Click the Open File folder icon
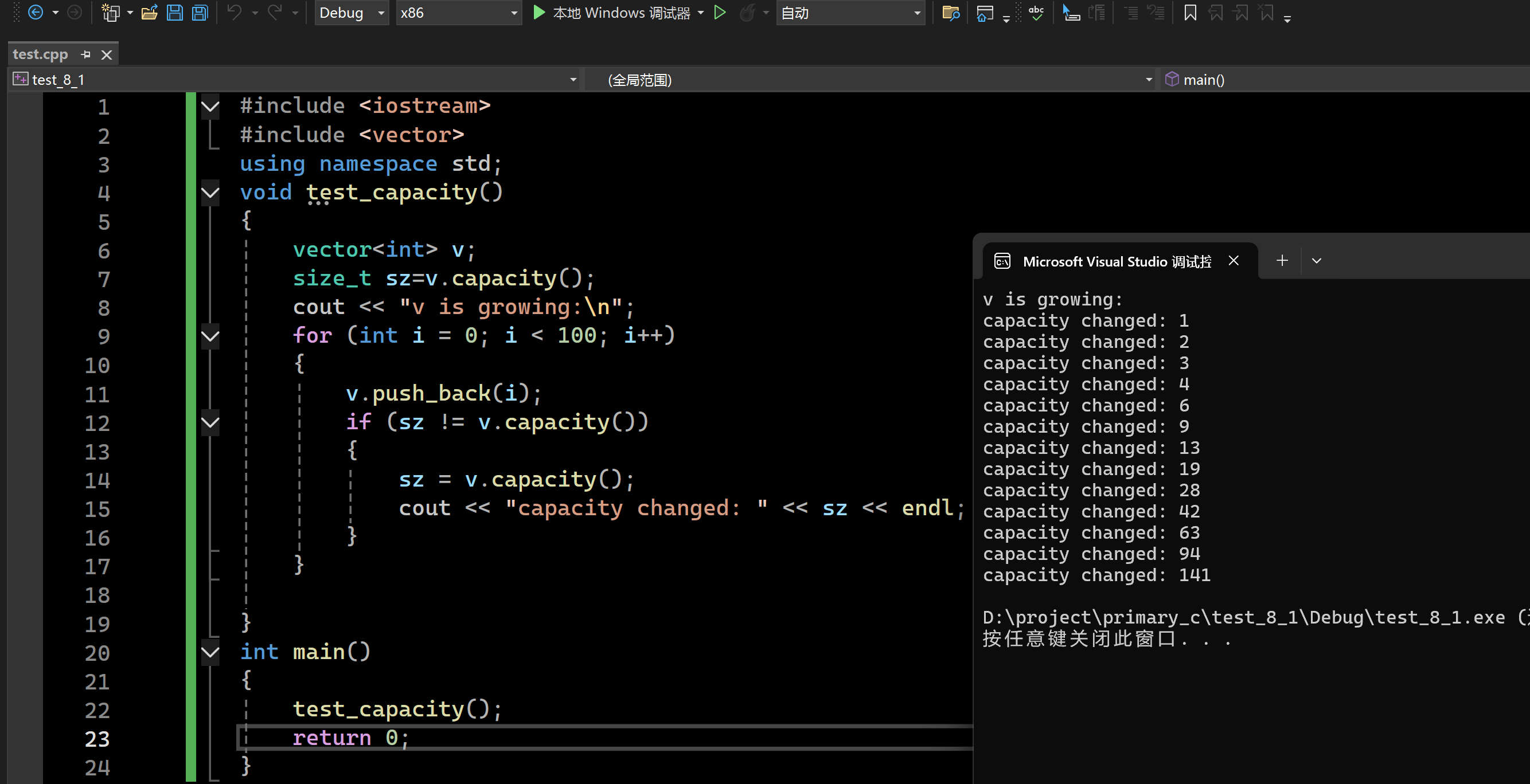This screenshot has width=1530, height=784. (149, 13)
